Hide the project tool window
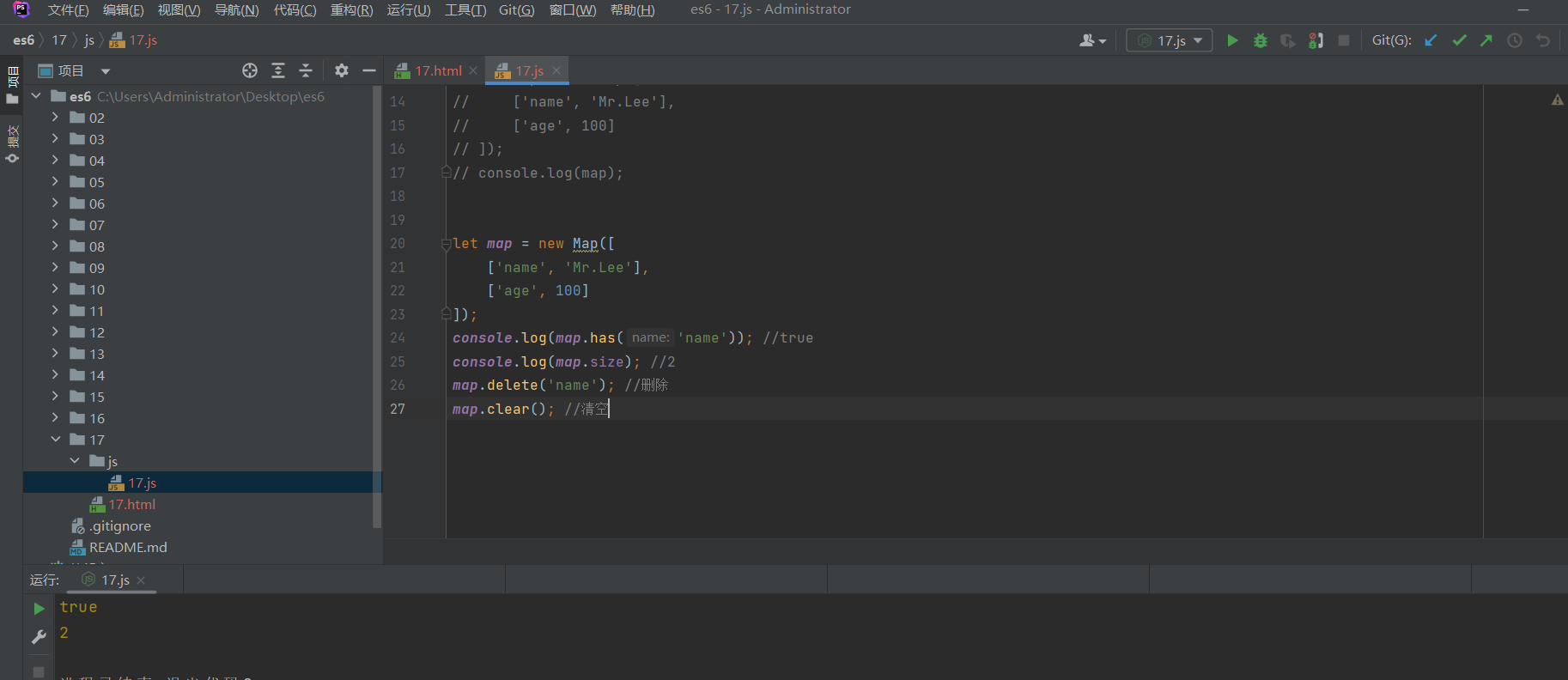1568x680 pixels. 369,70
